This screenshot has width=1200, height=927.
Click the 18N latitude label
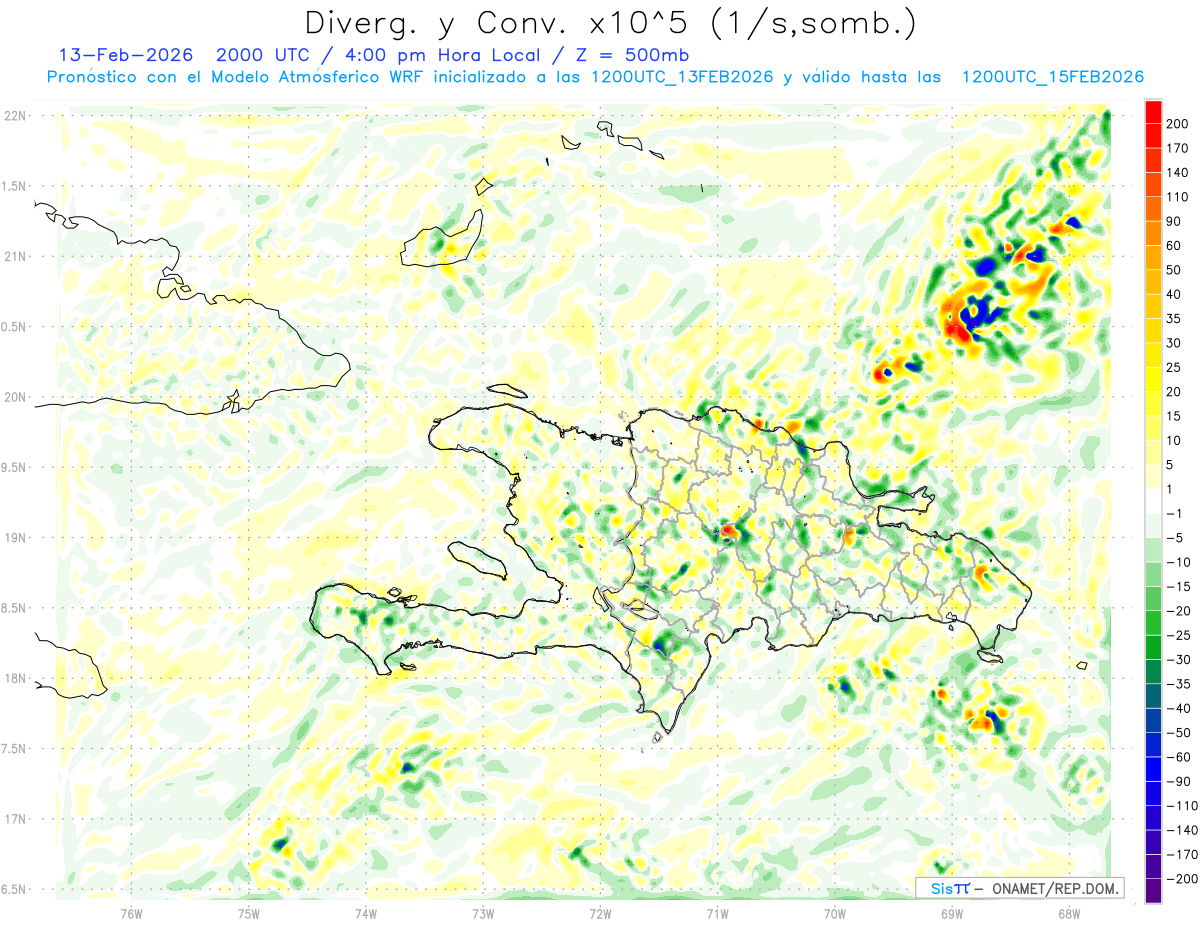coord(14,679)
